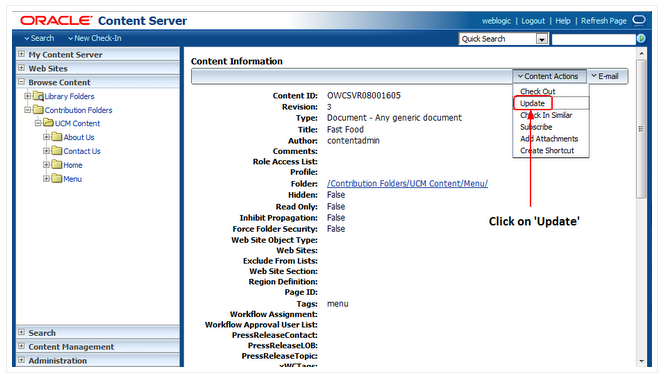661x380 pixels.
Task: Click the Author value contentadmin
Action: [353, 140]
